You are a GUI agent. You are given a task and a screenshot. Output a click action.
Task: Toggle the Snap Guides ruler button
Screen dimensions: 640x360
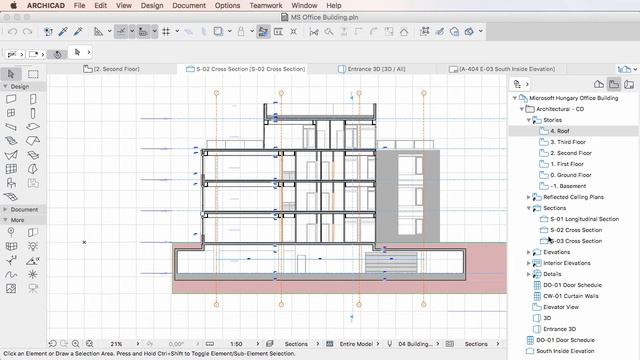tap(143, 31)
